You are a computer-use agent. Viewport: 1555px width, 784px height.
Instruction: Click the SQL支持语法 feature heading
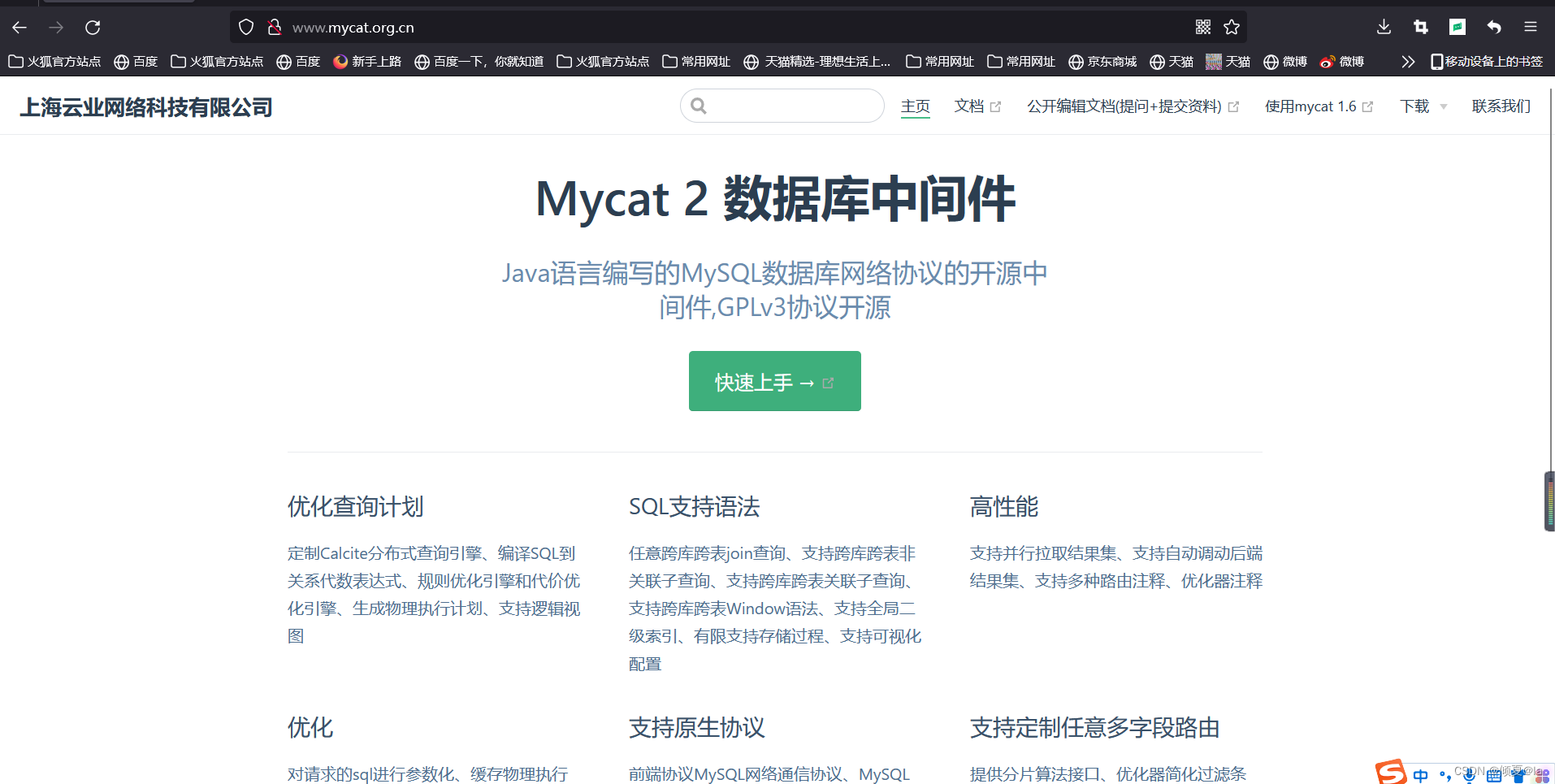(x=694, y=507)
